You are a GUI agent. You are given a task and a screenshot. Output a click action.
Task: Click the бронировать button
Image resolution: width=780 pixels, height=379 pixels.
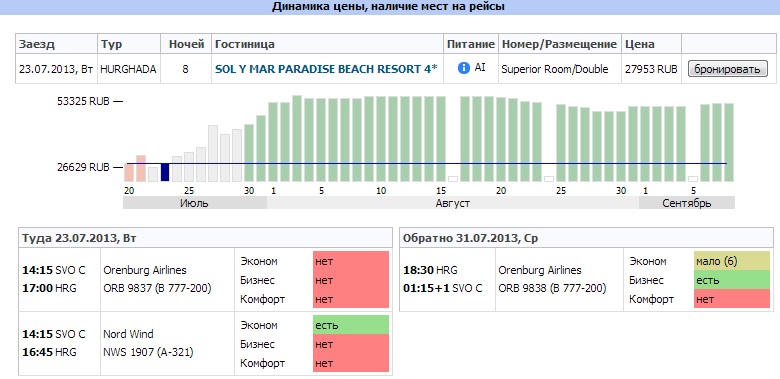point(727,69)
